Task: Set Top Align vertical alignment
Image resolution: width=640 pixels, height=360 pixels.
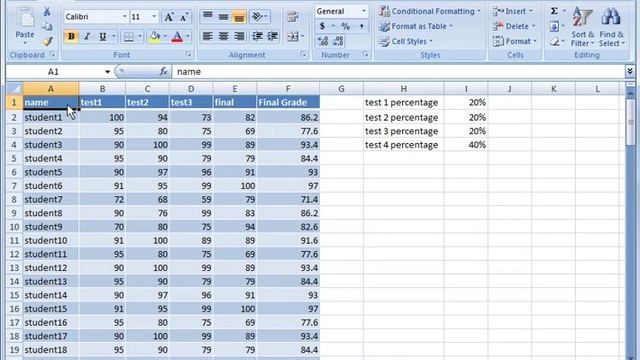Action: [208, 17]
